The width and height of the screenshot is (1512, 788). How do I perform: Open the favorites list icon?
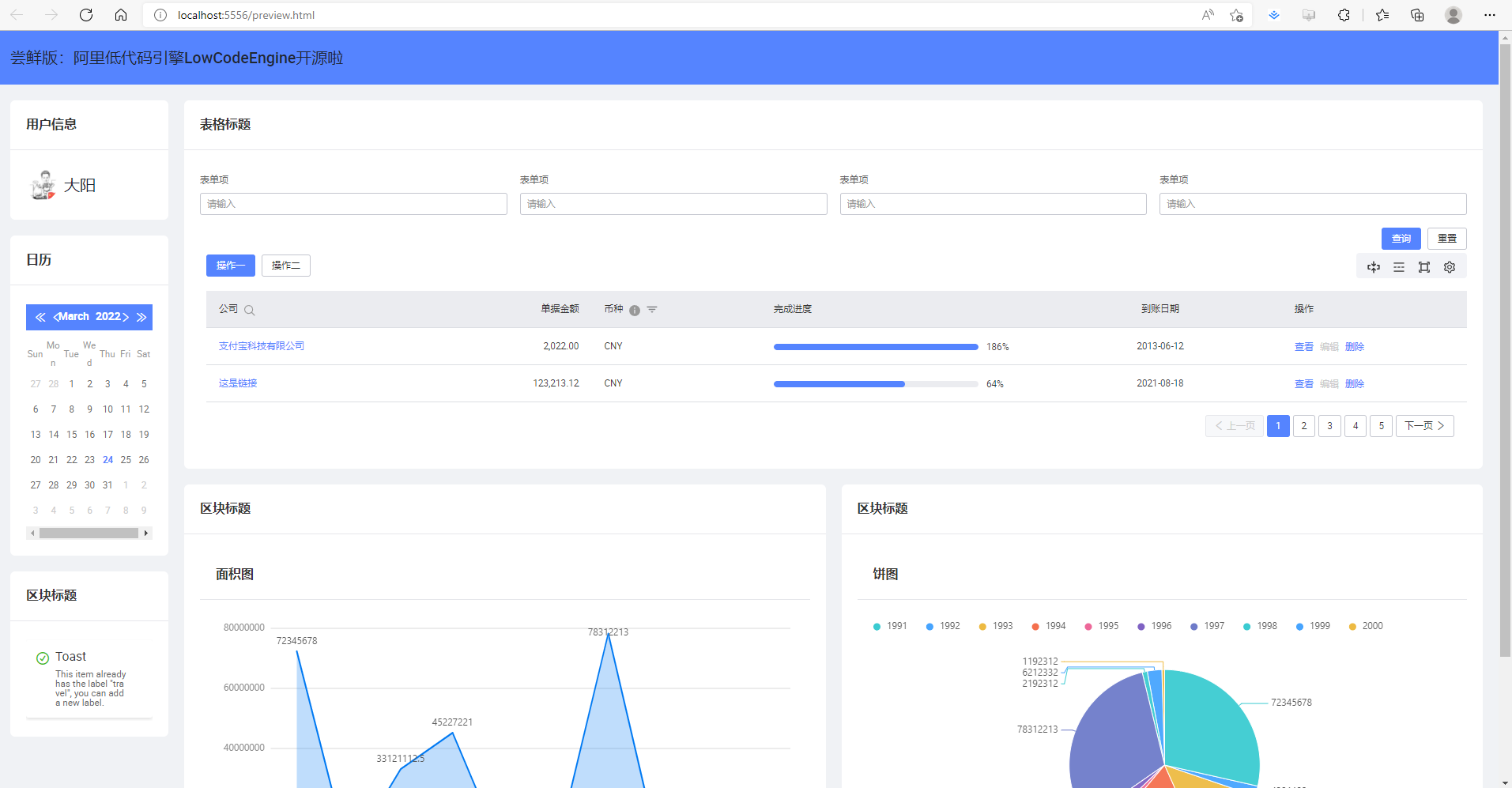(x=1382, y=15)
